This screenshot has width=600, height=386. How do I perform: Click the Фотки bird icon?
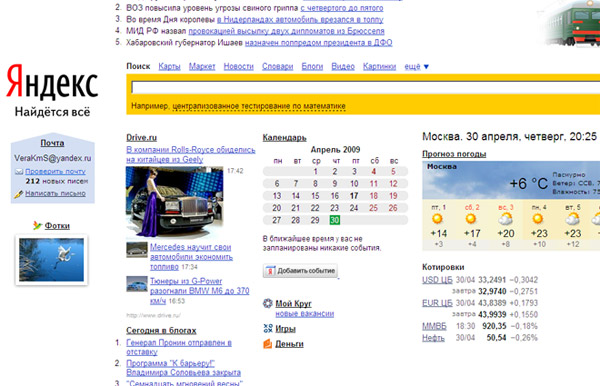[37, 225]
